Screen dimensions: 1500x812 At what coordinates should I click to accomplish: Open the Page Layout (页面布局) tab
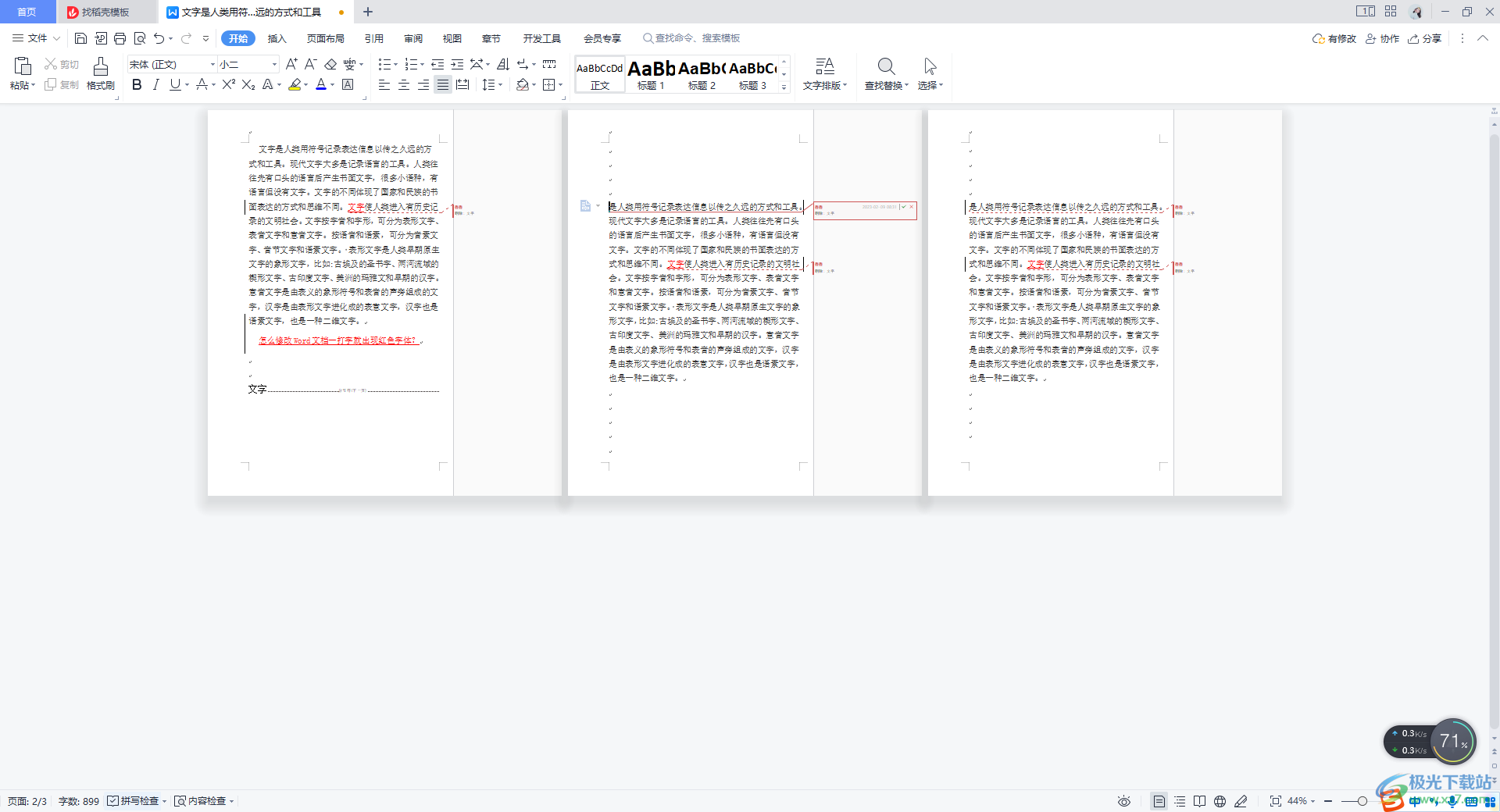coord(326,38)
